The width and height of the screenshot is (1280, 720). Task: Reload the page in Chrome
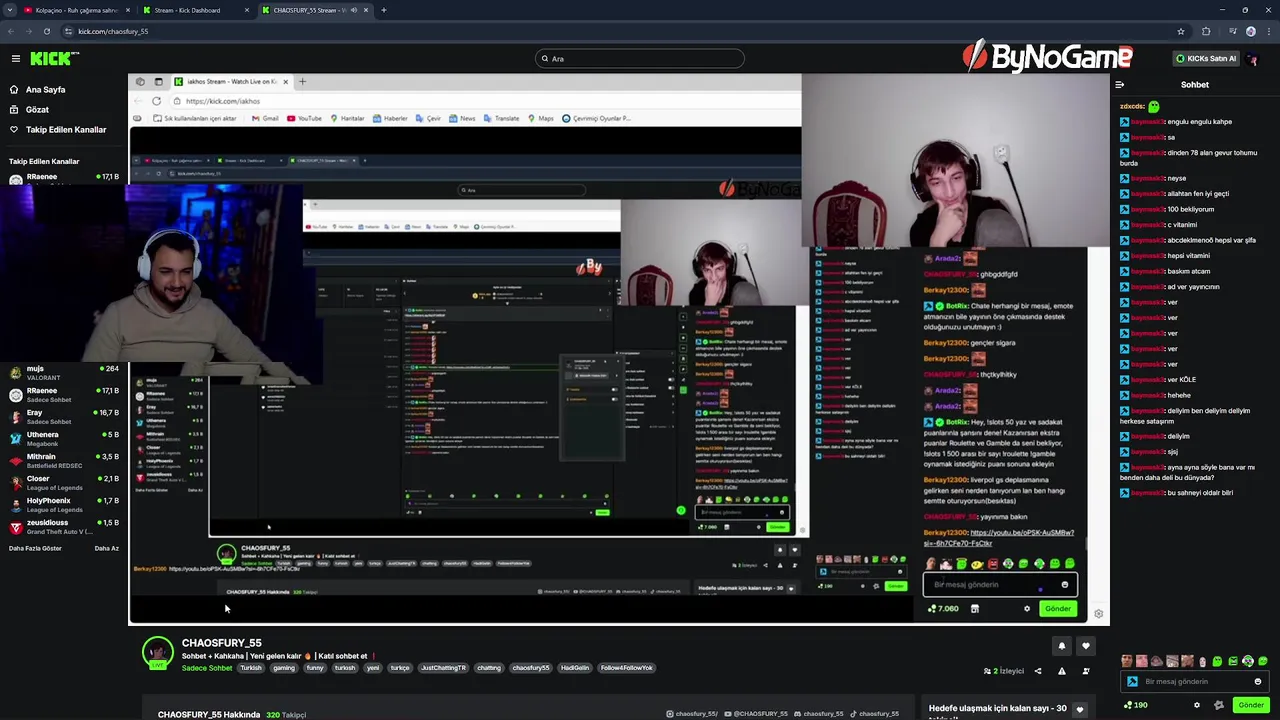pos(47,31)
